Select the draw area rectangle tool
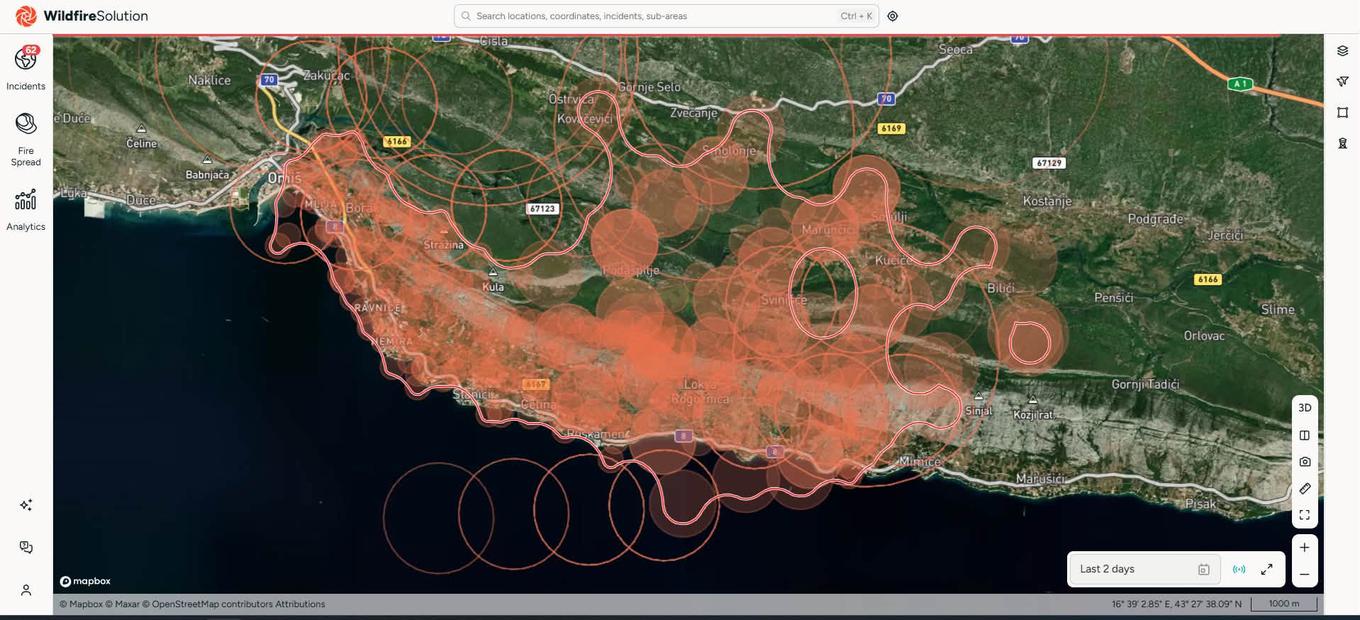This screenshot has height=620, width=1360. tap(1343, 112)
